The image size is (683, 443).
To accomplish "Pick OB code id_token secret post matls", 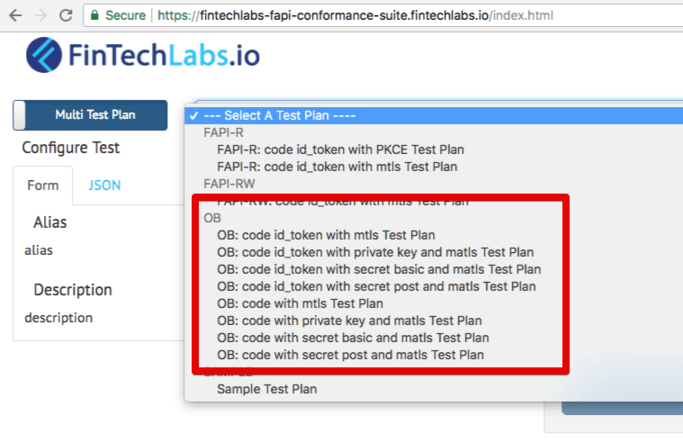I will (x=376, y=286).
